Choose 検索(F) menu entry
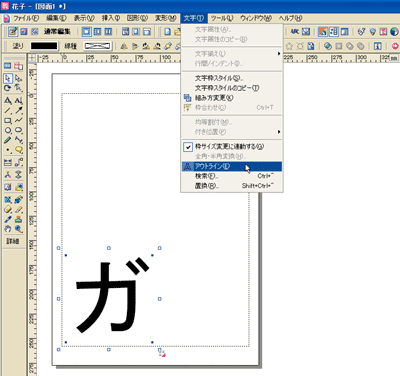 [x=232, y=176]
